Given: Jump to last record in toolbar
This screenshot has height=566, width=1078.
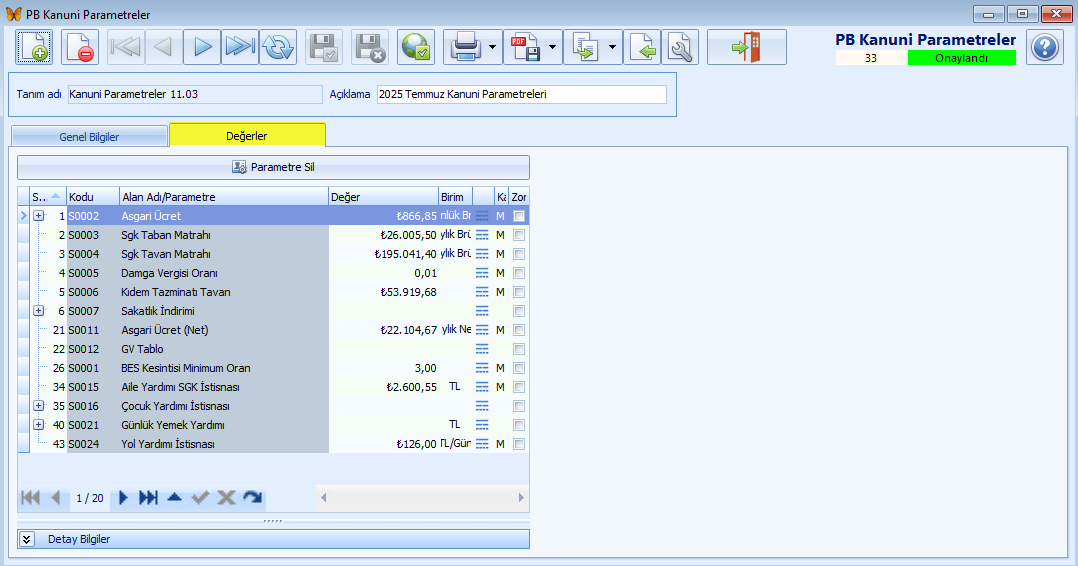Looking at the screenshot, I should (240, 47).
